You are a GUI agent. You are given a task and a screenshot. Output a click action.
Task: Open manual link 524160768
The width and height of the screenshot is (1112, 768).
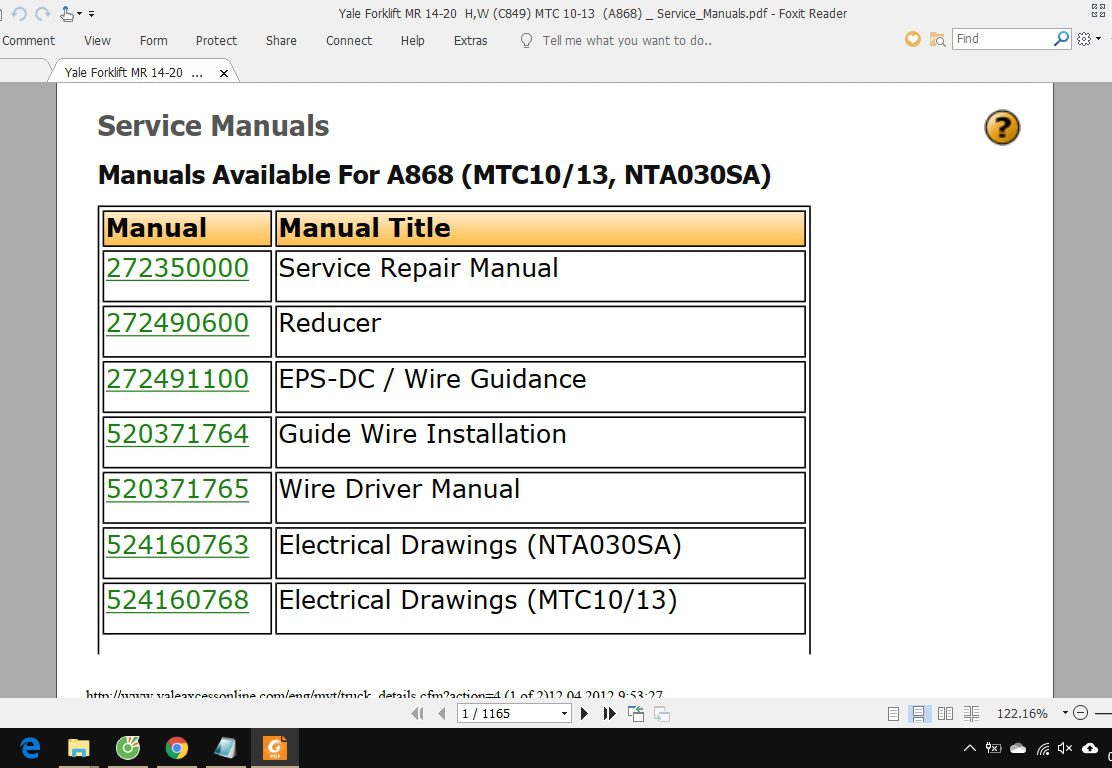177,600
